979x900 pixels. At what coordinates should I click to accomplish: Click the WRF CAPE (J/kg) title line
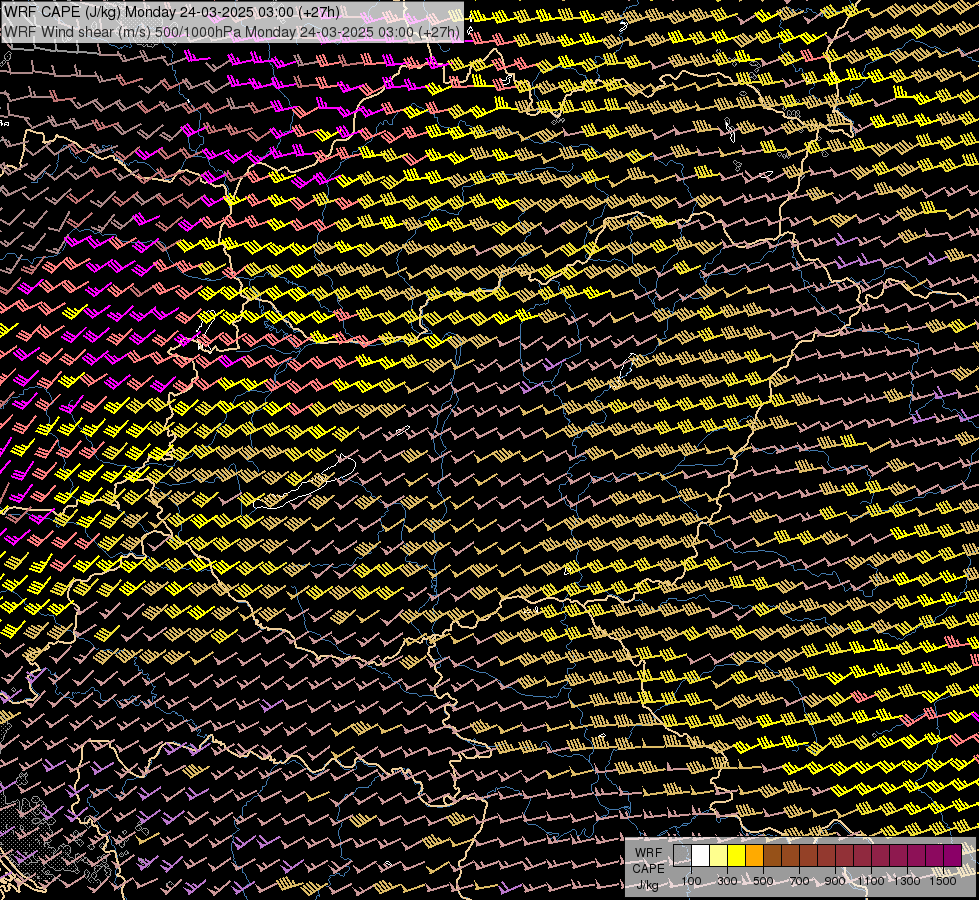pyautogui.click(x=172, y=12)
